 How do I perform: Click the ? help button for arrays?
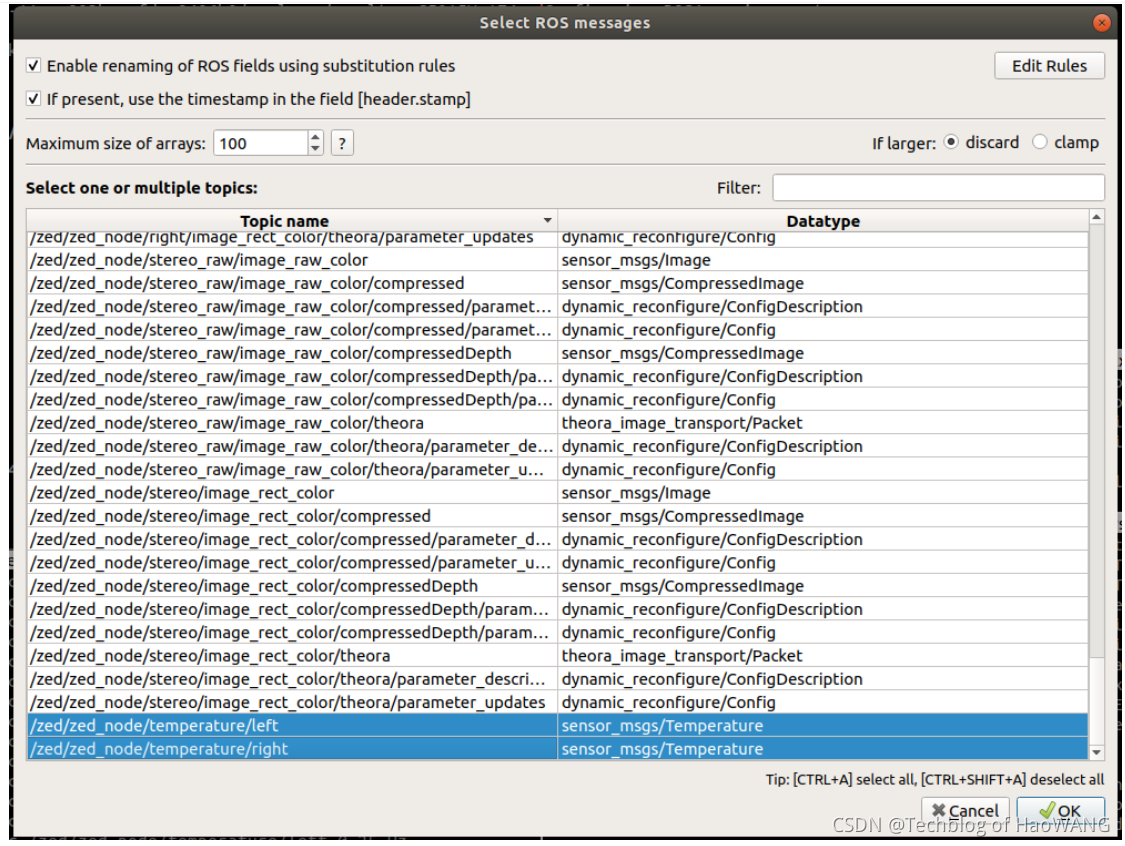click(x=342, y=144)
